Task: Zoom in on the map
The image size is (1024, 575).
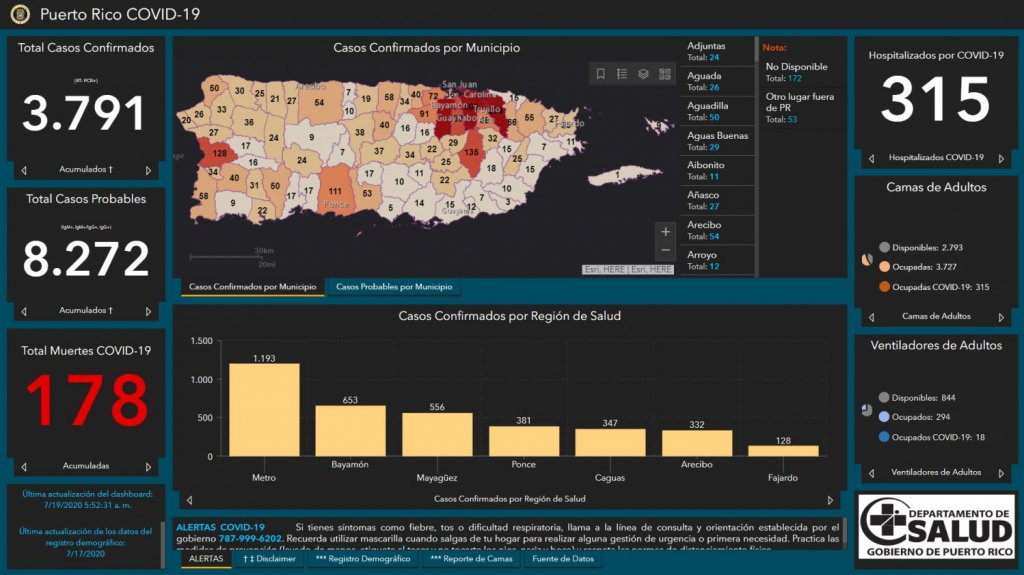Action: pyautogui.click(x=666, y=232)
